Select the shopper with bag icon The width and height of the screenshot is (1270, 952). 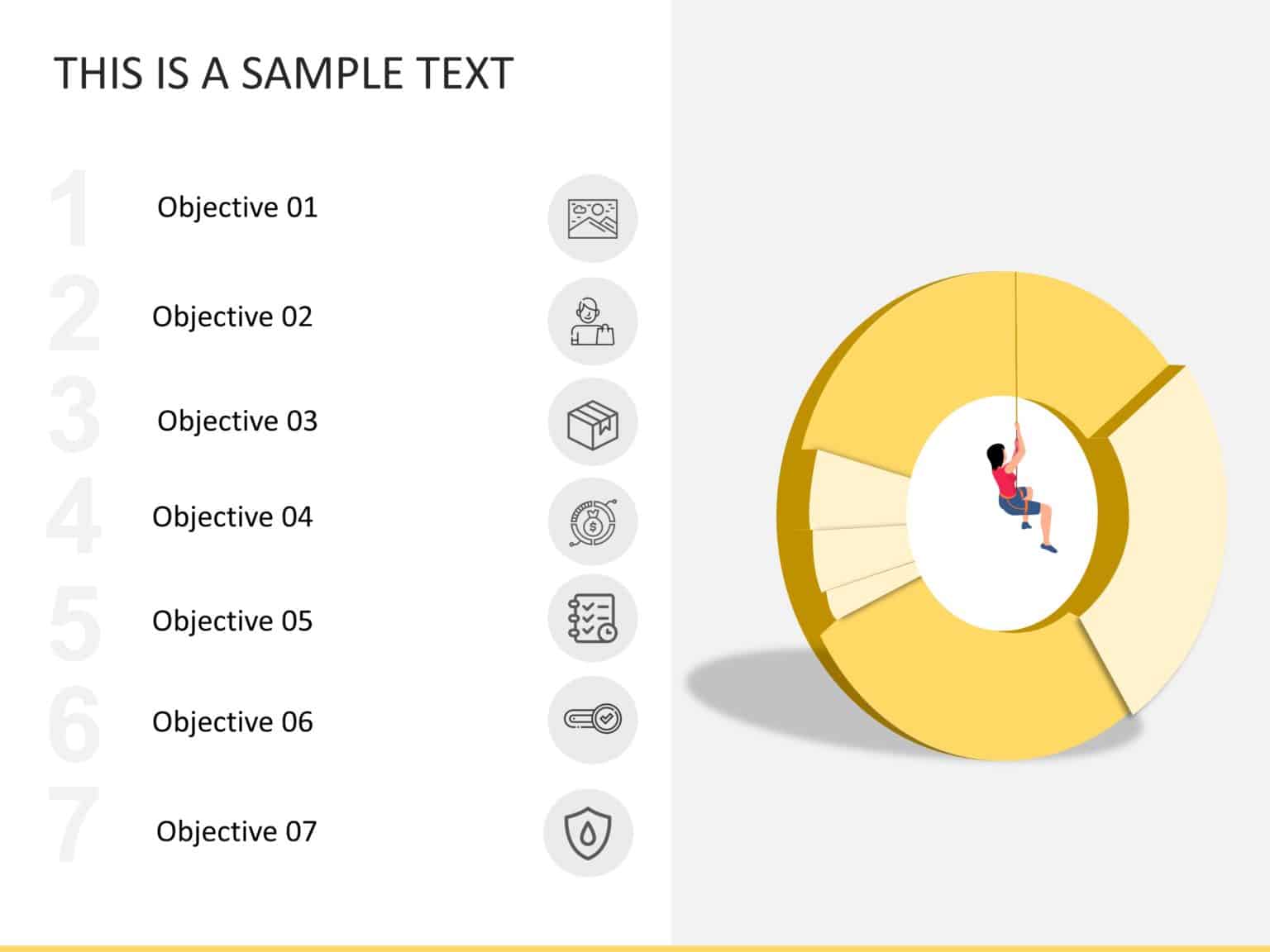592,321
